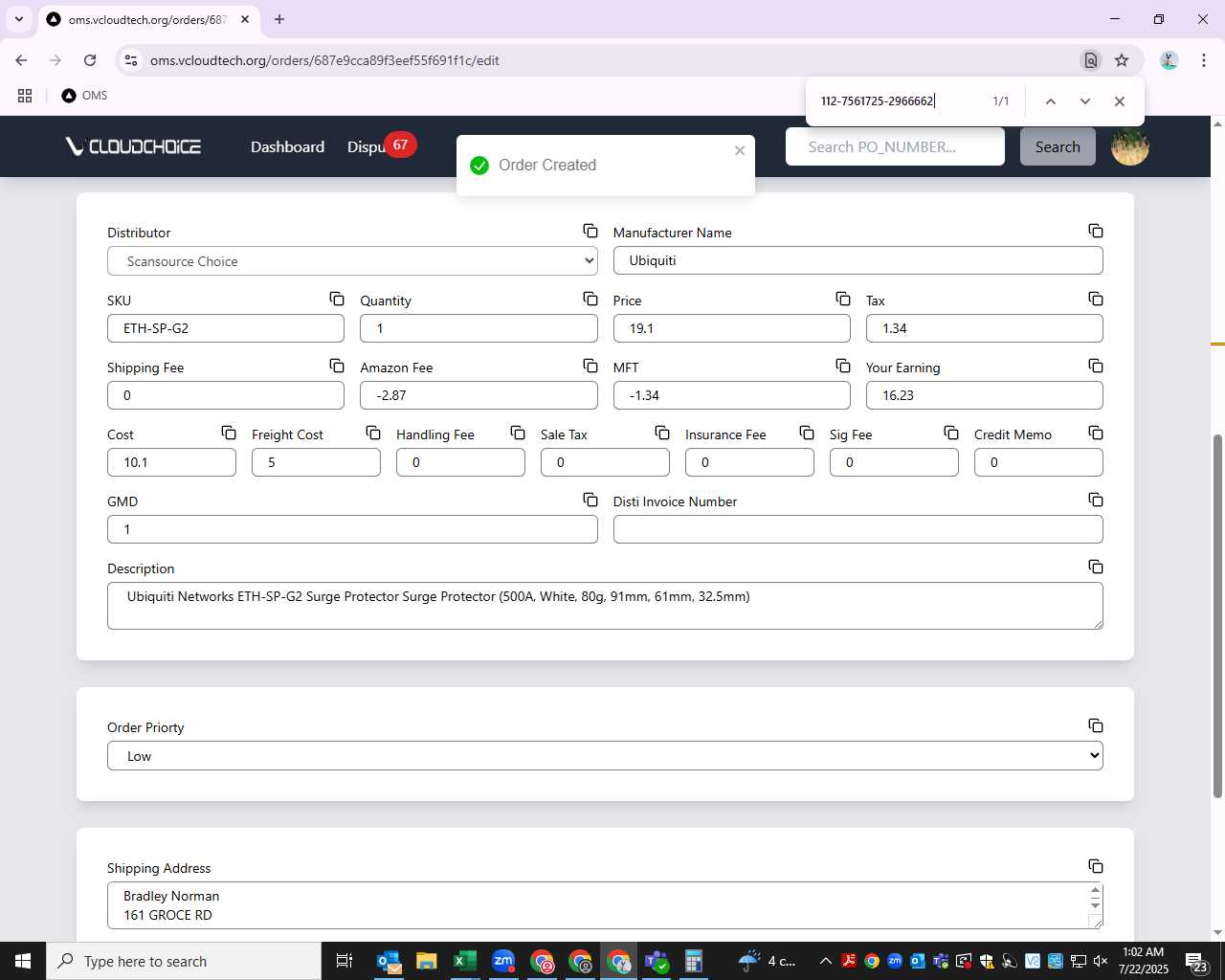Click the Disti Invoice Number input
The height and width of the screenshot is (980, 1225).
pos(857,529)
